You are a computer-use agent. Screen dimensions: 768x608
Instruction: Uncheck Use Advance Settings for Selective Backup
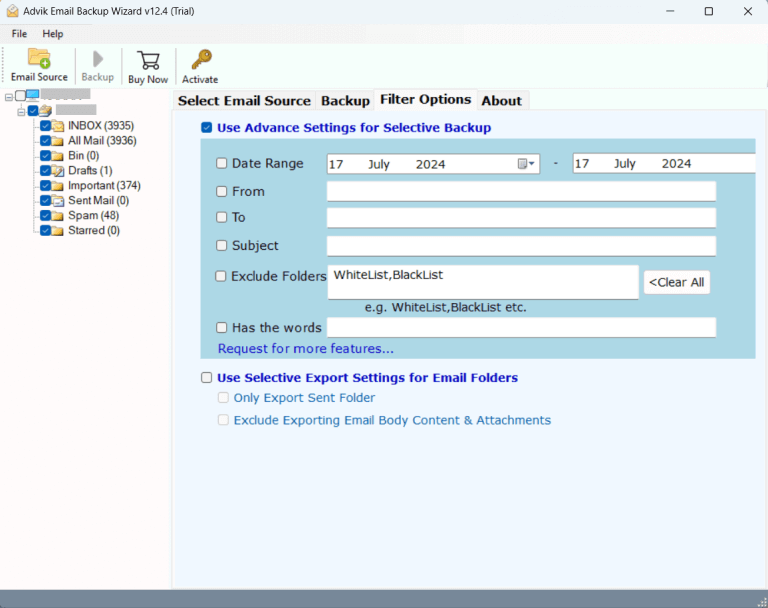(x=207, y=128)
